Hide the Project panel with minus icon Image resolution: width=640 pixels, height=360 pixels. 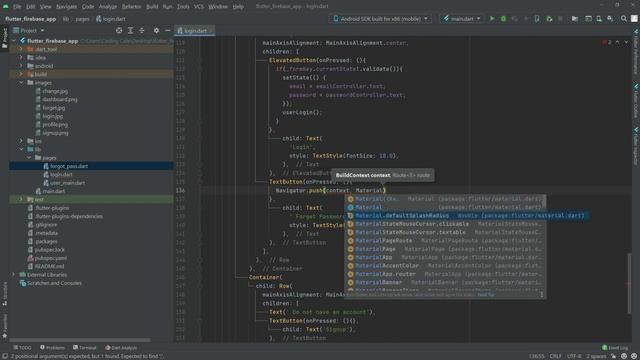pyautogui.click(x=168, y=31)
